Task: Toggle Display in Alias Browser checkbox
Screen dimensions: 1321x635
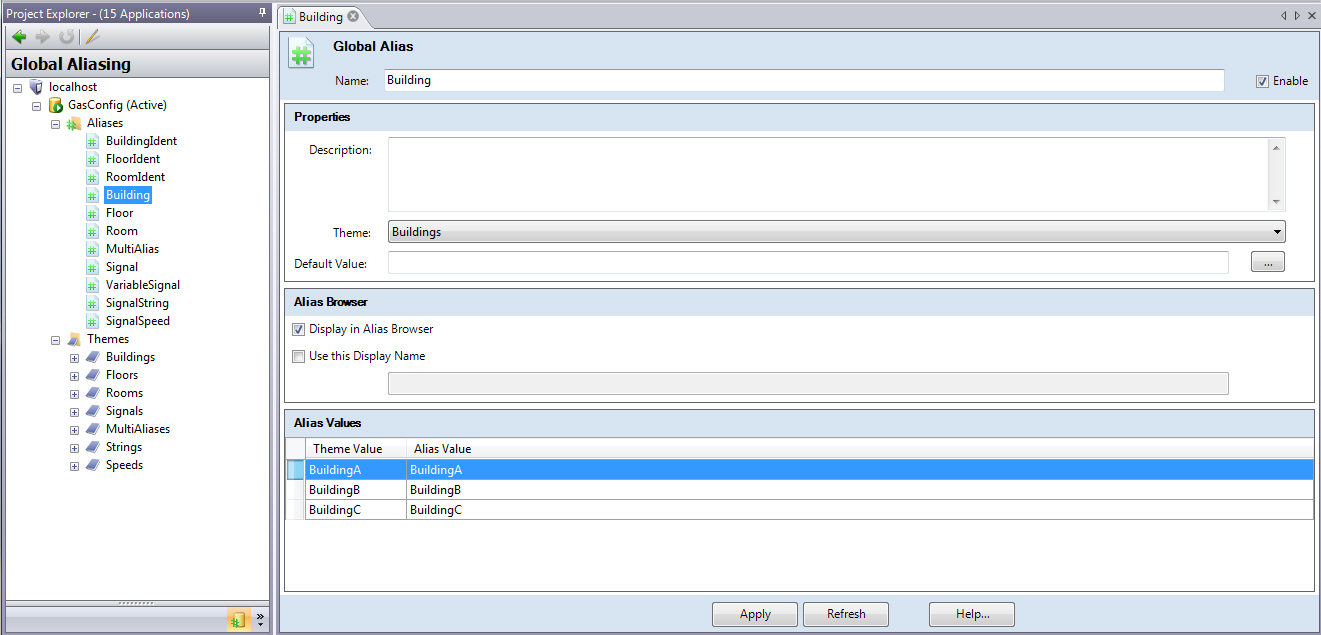Action: 298,329
